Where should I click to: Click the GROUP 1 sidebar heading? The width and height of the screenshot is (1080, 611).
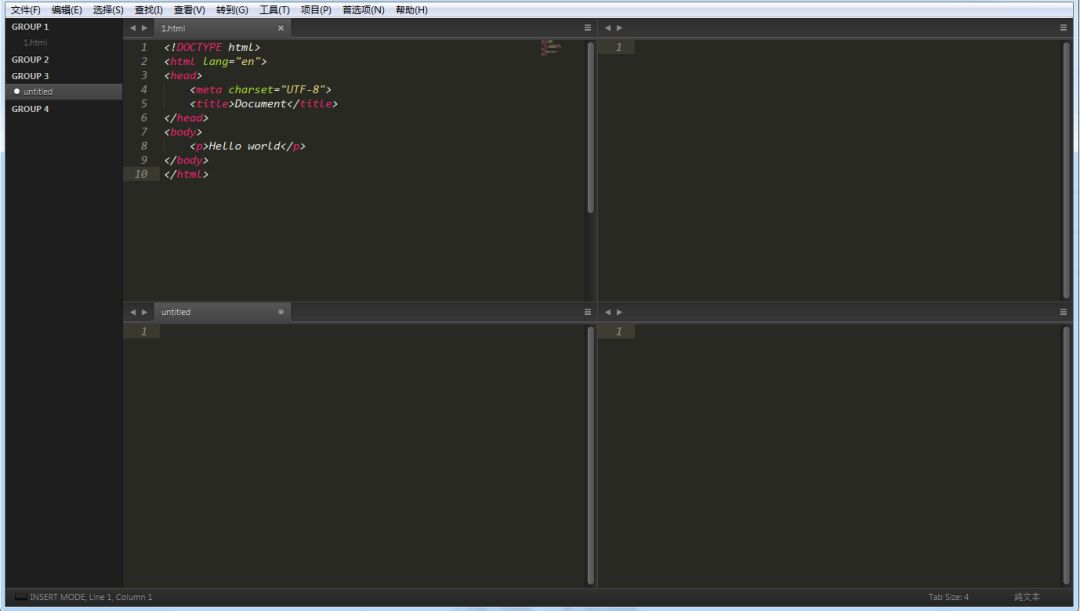[30, 27]
